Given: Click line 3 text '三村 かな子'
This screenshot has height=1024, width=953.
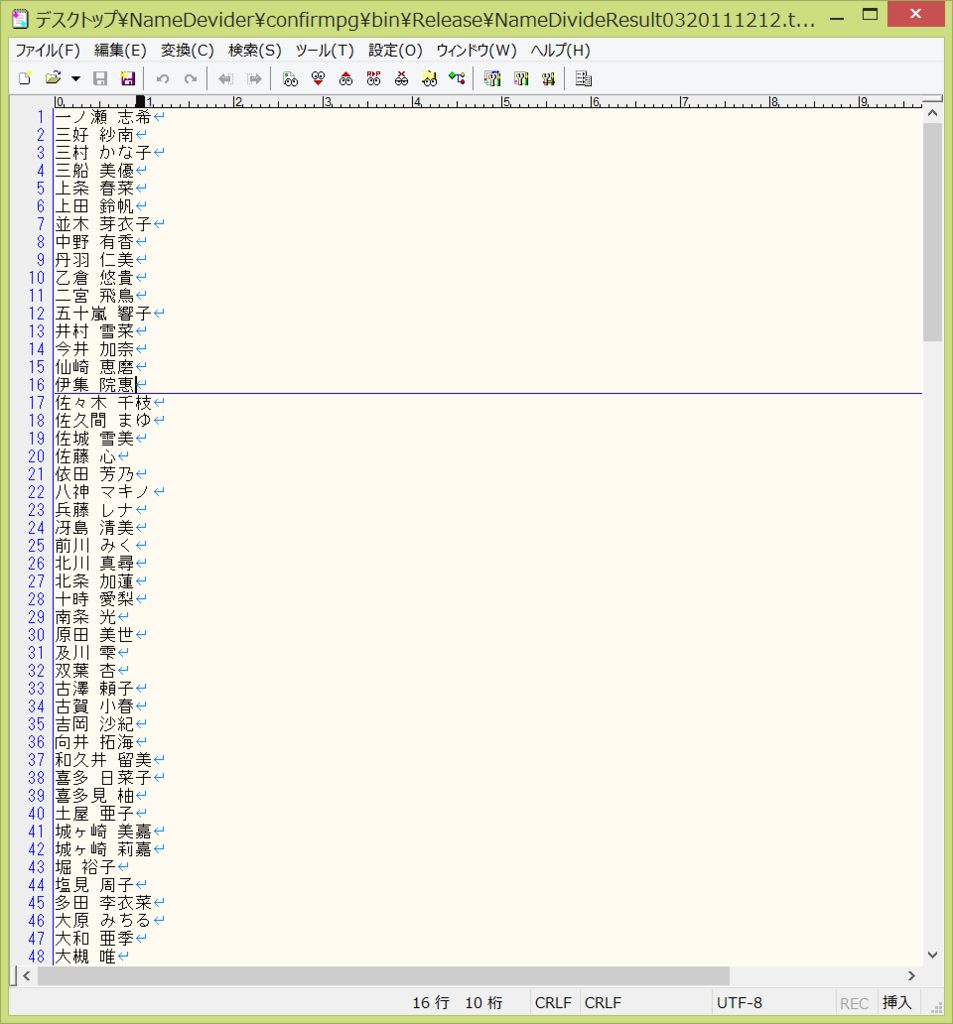Looking at the screenshot, I should coord(103,153).
